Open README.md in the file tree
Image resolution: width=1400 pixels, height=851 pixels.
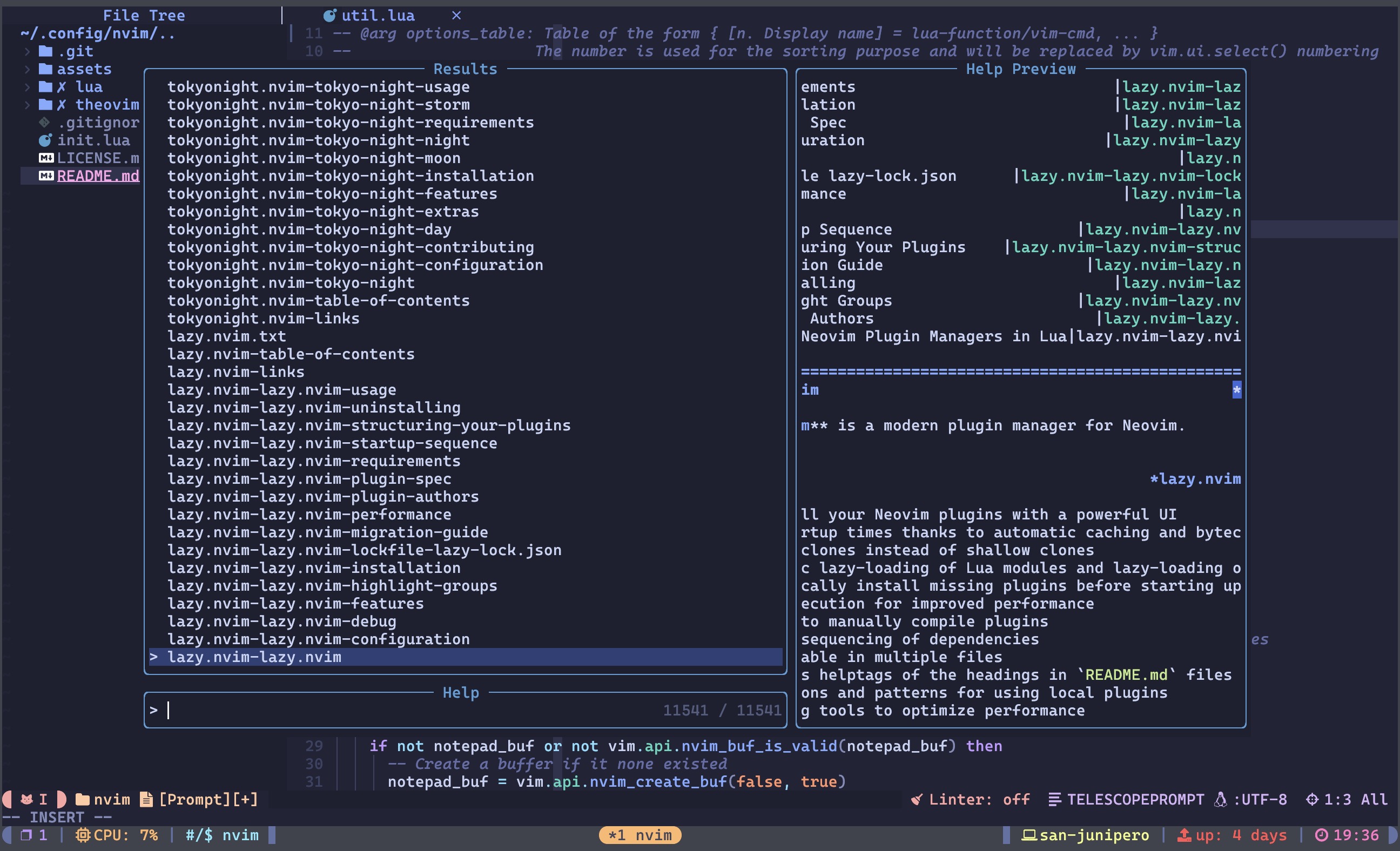coord(98,176)
